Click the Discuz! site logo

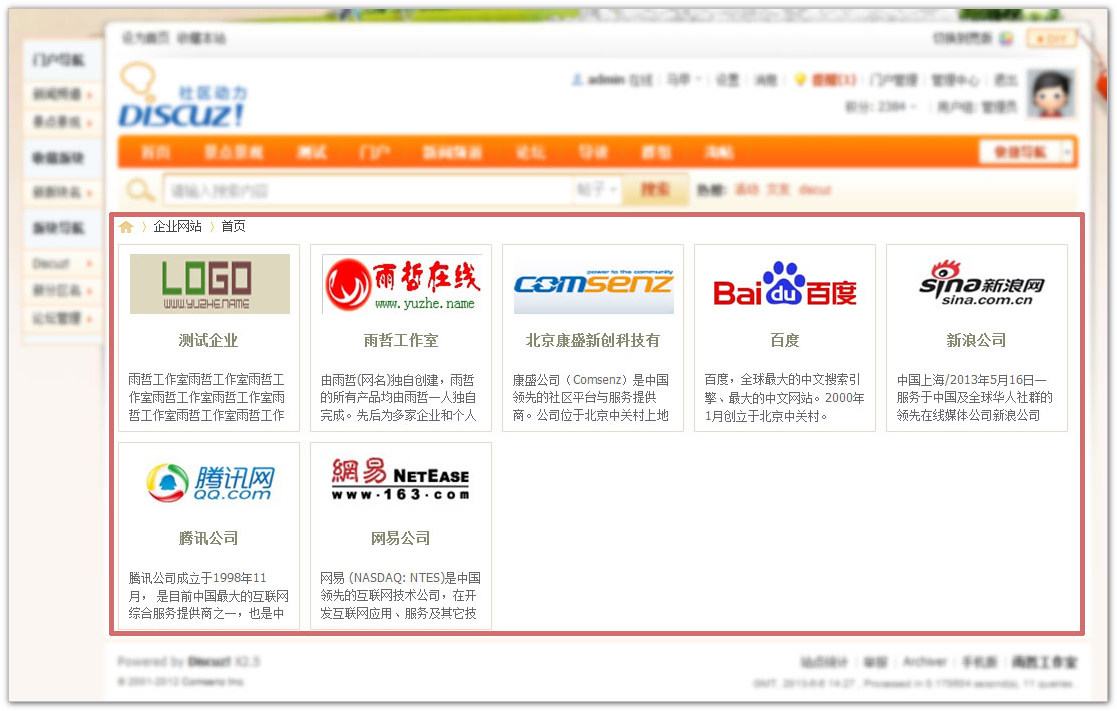182,95
